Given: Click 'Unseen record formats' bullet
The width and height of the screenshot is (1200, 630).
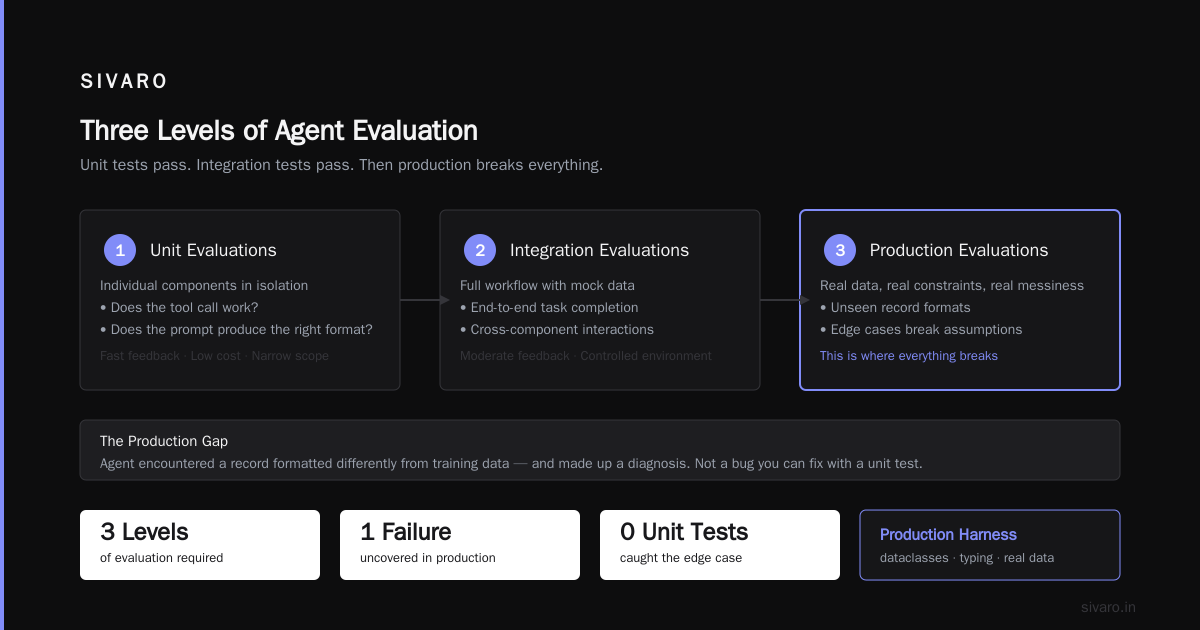Looking at the screenshot, I should click(895, 308).
